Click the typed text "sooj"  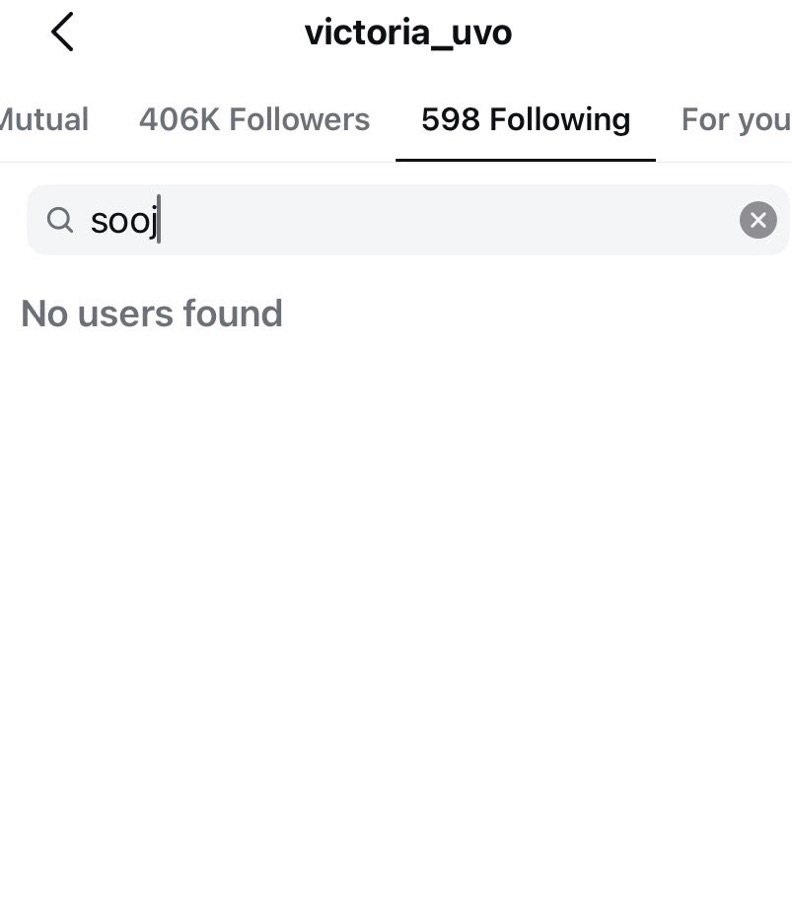pyautogui.click(x=124, y=221)
